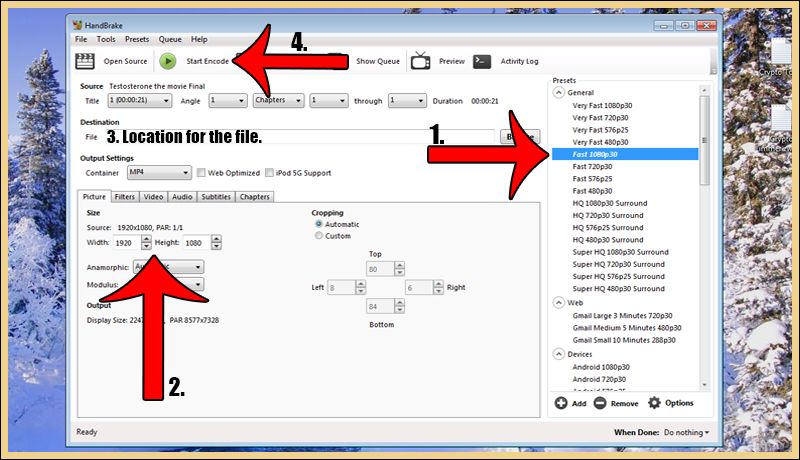This screenshot has height=460, width=800.
Task: Open the Title dropdown
Action: click(139, 100)
